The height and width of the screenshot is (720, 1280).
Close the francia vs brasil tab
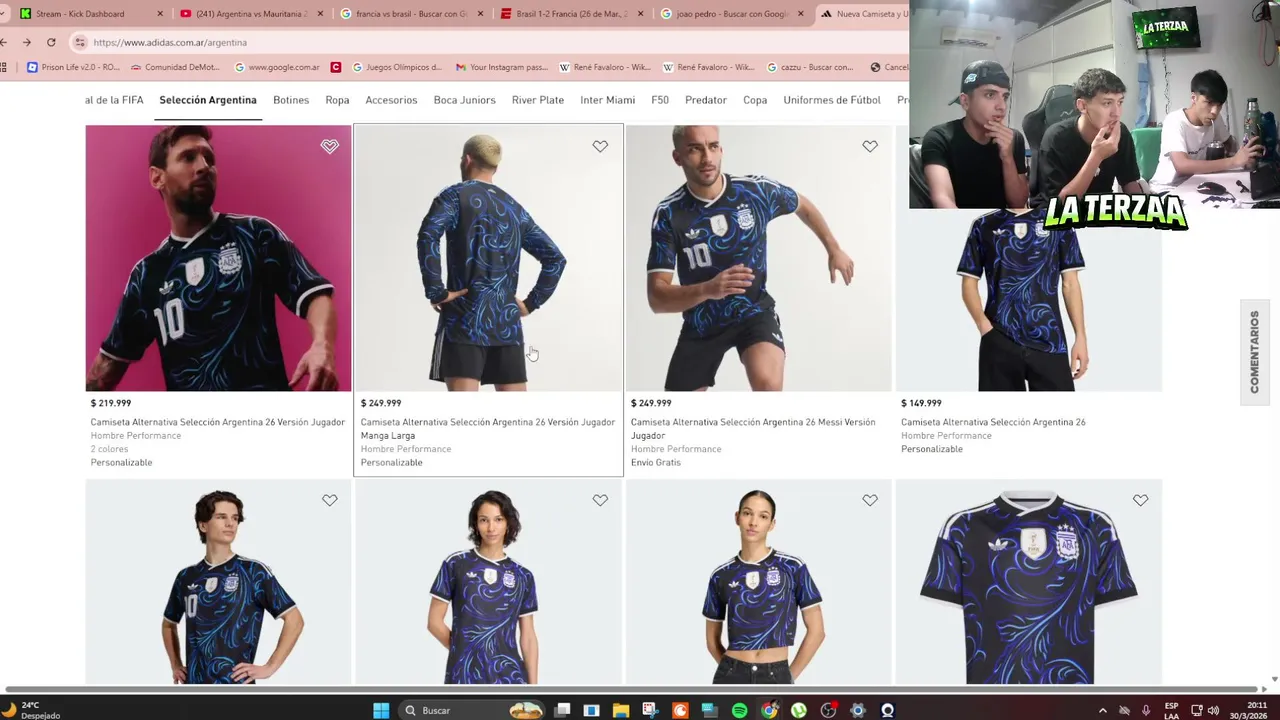click(x=480, y=14)
